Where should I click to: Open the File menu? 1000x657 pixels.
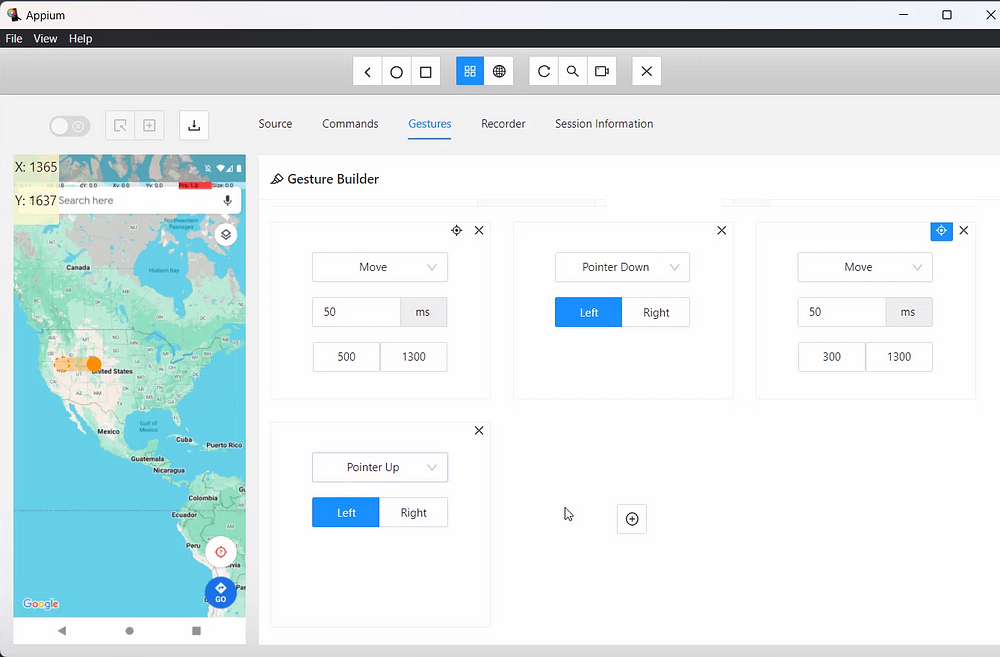(x=14, y=38)
